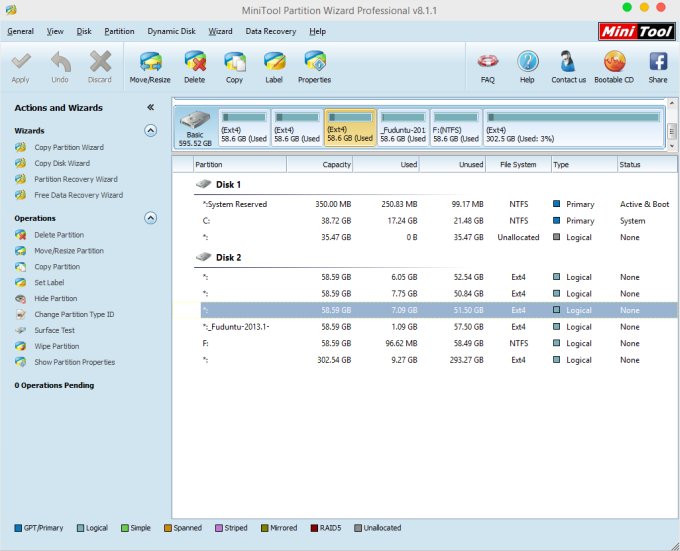The image size is (680, 551).
Task: Click the Undo arrow icon
Action: (60, 62)
